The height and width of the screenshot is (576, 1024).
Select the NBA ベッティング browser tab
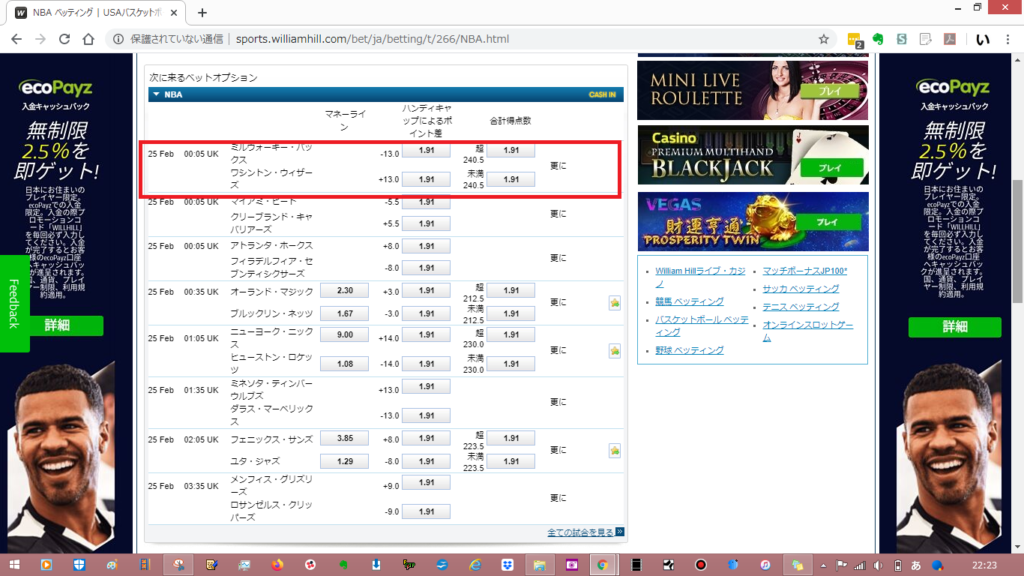pos(97,12)
